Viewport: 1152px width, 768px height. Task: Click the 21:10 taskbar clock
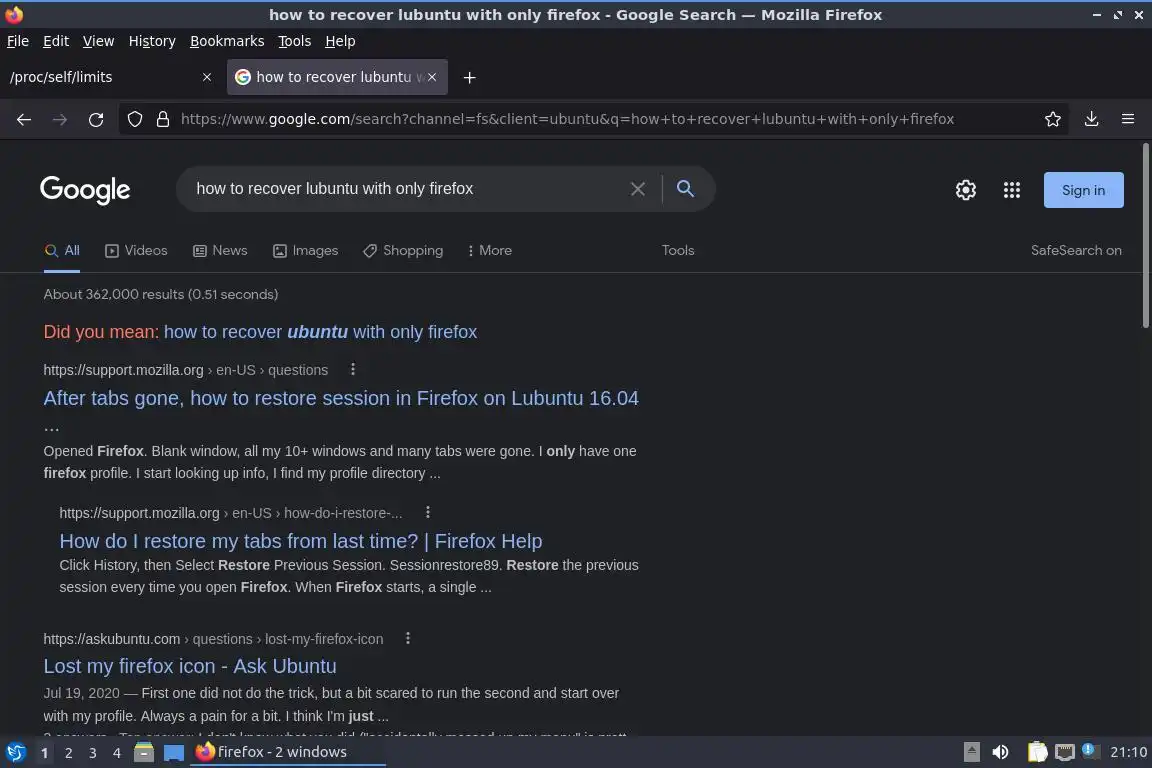click(x=1128, y=752)
